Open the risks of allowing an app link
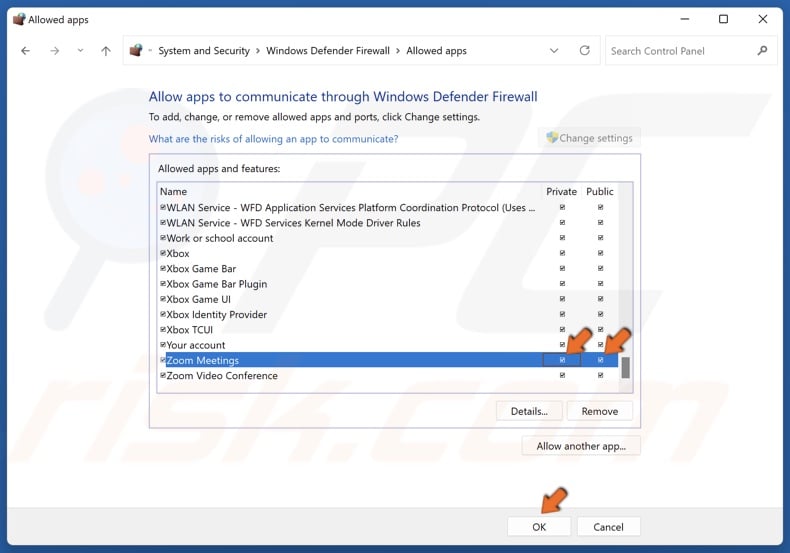The width and height of the screenshot is (790, 553). pyautogui.click(x=273, y=139)
